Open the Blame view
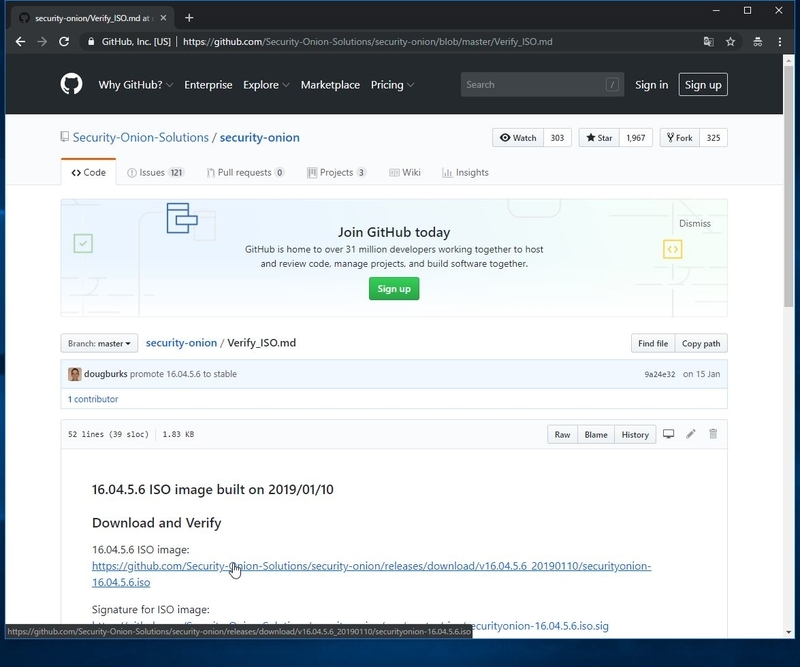Screen dimensions: 800x667 pyautogui.click(x=596, y=435)
